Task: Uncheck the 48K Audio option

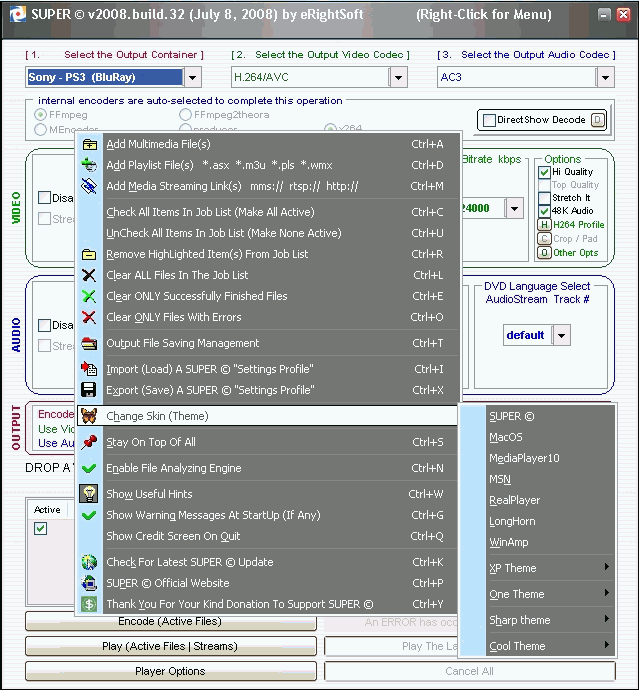Action: [x=545, y=211]
